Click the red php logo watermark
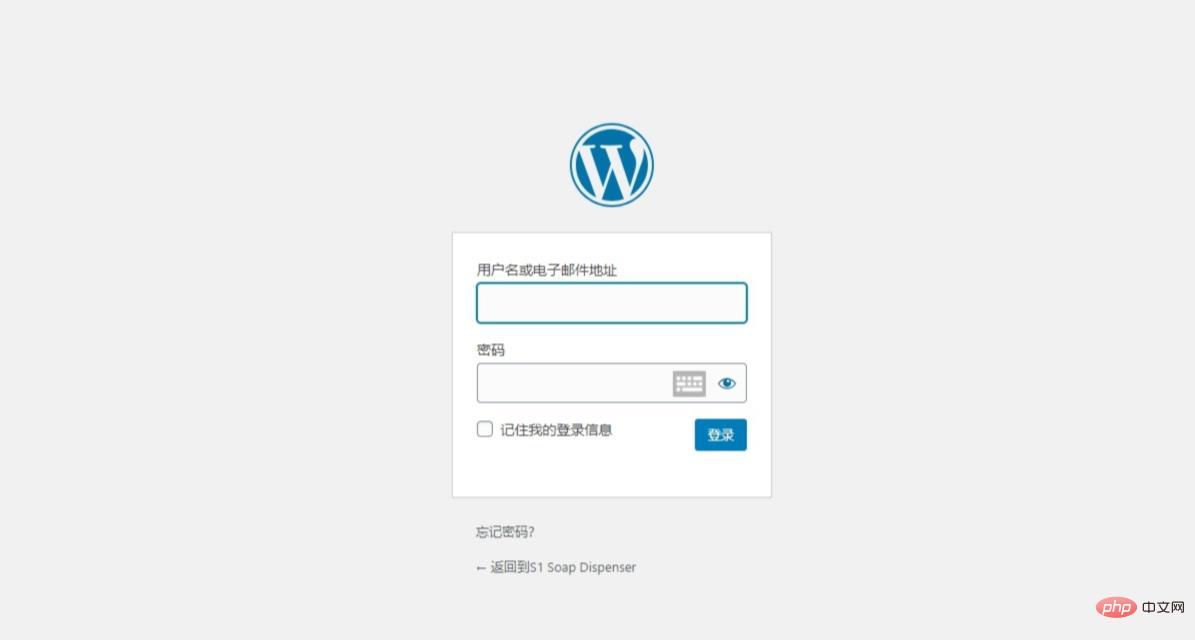1195x640 pixels. [1117, 607]
